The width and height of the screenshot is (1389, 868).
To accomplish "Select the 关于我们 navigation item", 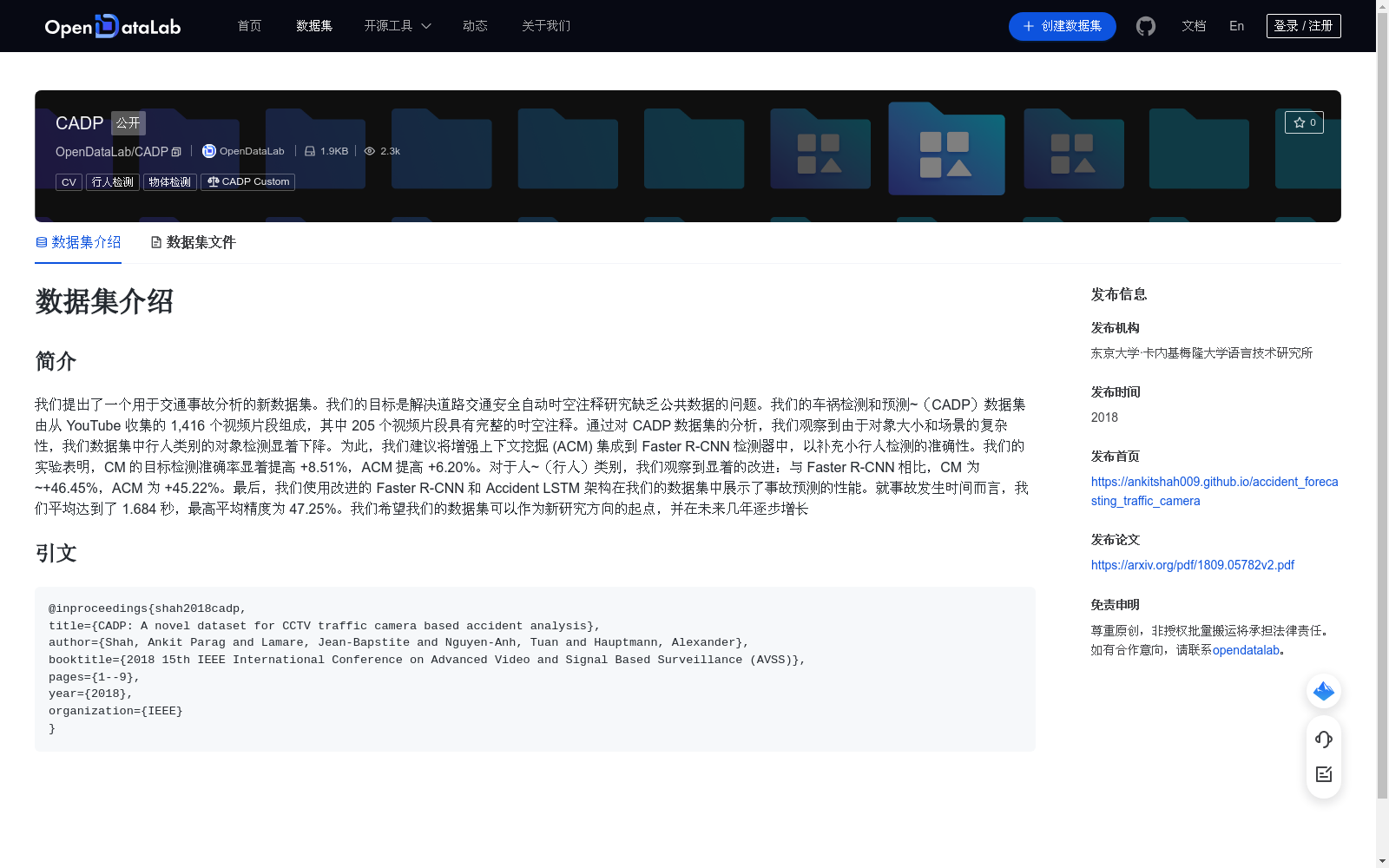I will 545,26.
